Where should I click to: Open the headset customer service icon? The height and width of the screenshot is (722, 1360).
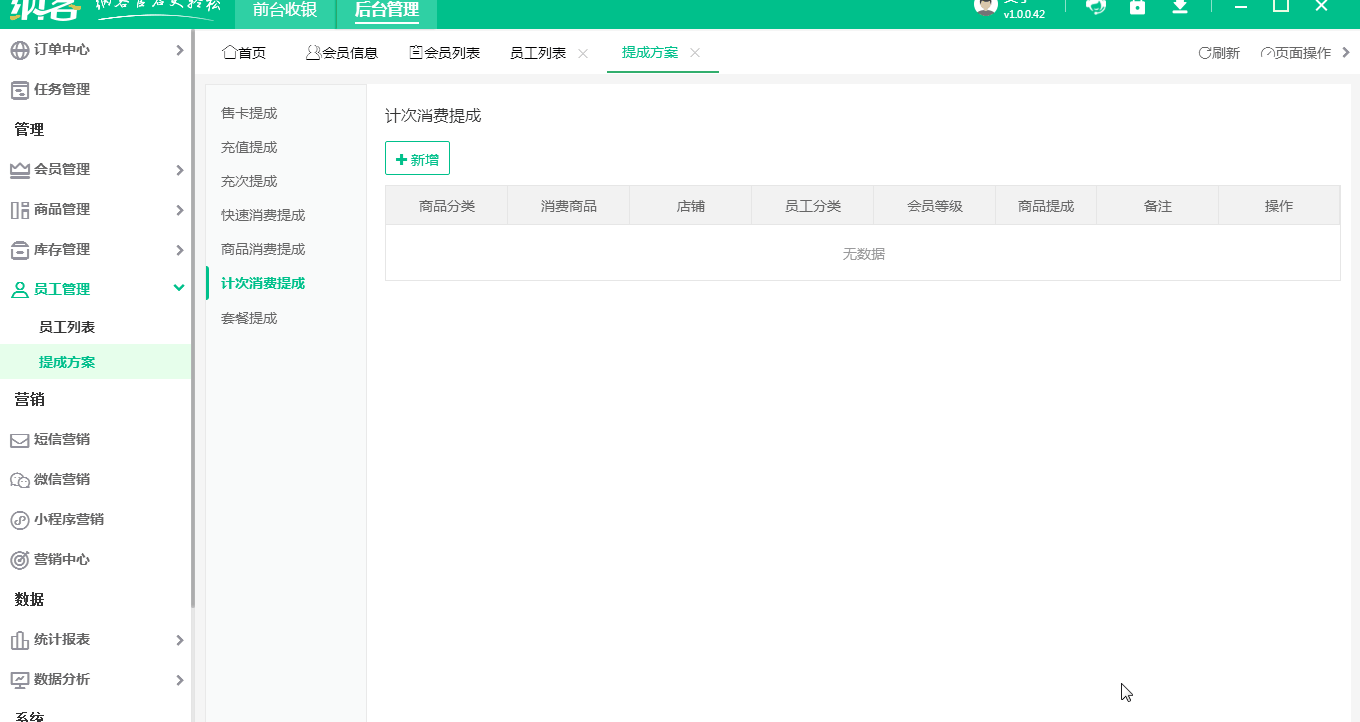[1096, 9]
